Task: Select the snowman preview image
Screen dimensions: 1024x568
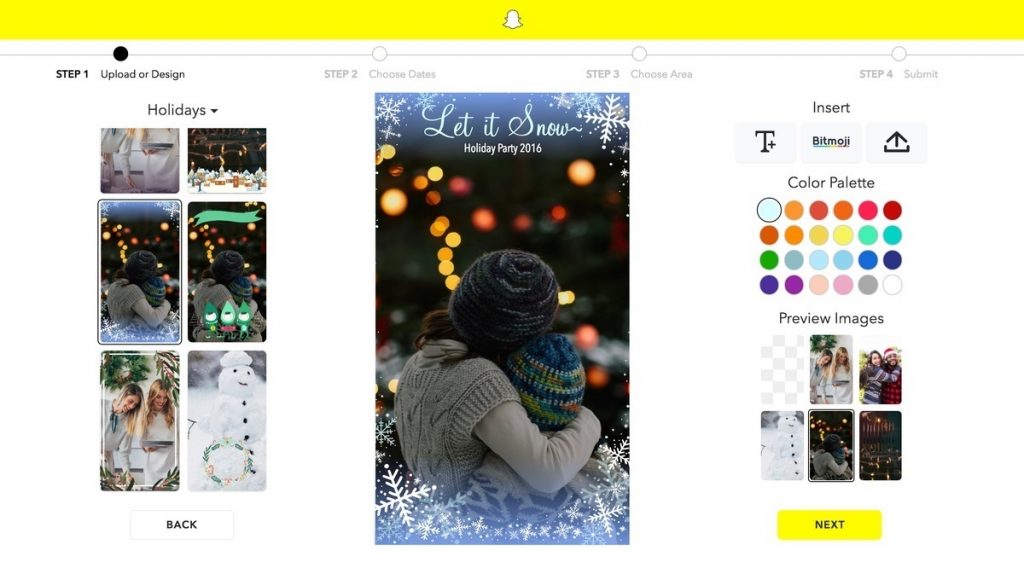Action: (782, 445)
